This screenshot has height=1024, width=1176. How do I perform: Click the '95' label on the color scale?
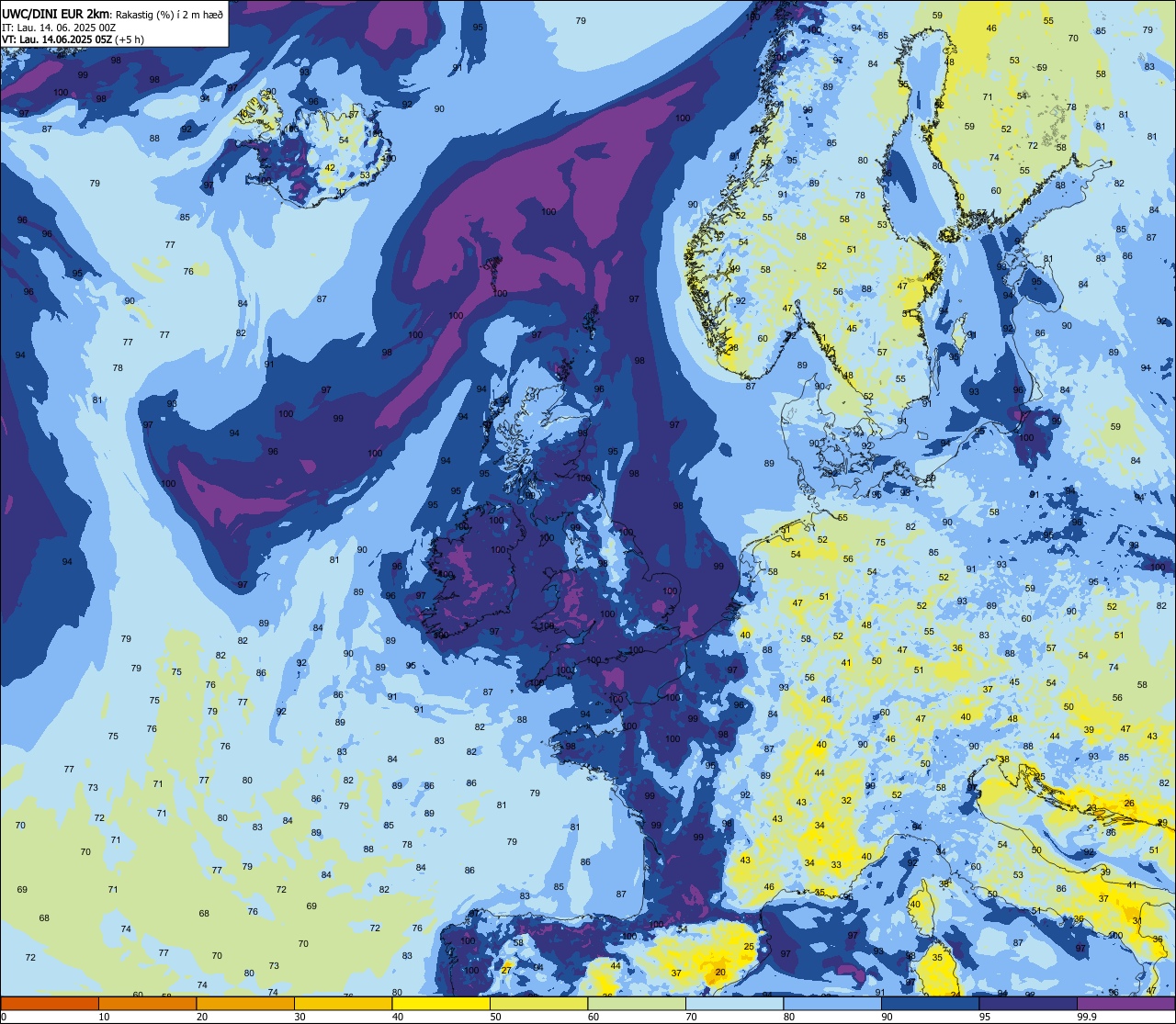point(985,1017)
